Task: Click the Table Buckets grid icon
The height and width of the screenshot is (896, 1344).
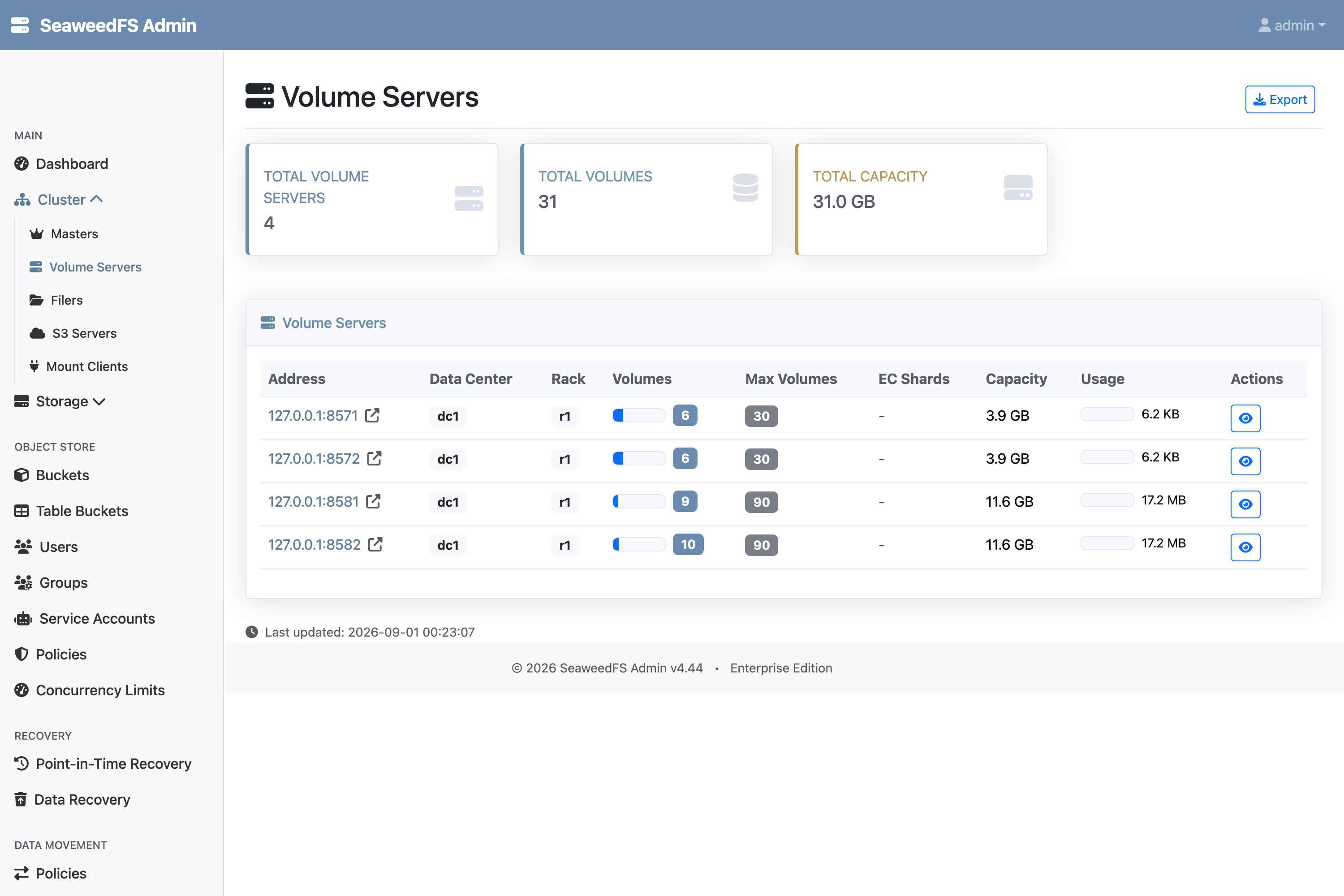Action: tap(22, 511)
